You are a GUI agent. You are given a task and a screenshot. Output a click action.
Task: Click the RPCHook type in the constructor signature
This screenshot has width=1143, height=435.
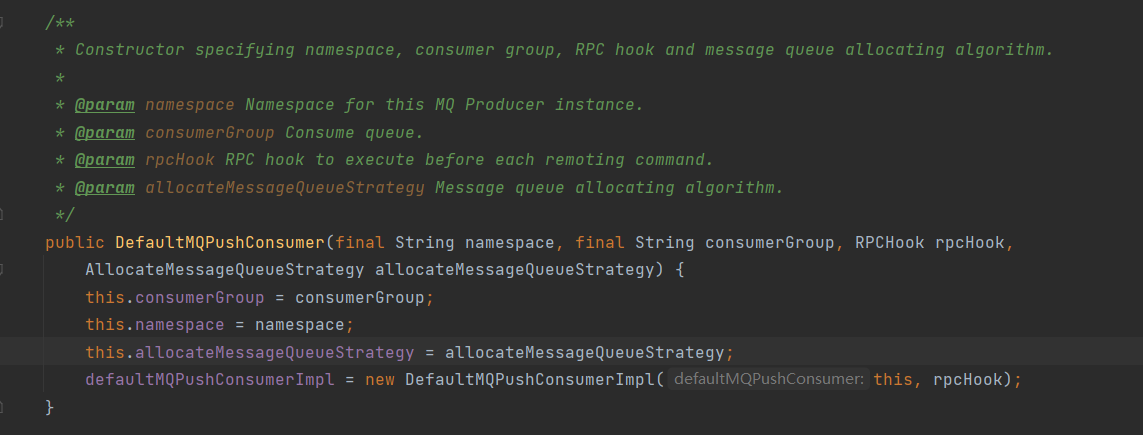coord(889,242)
